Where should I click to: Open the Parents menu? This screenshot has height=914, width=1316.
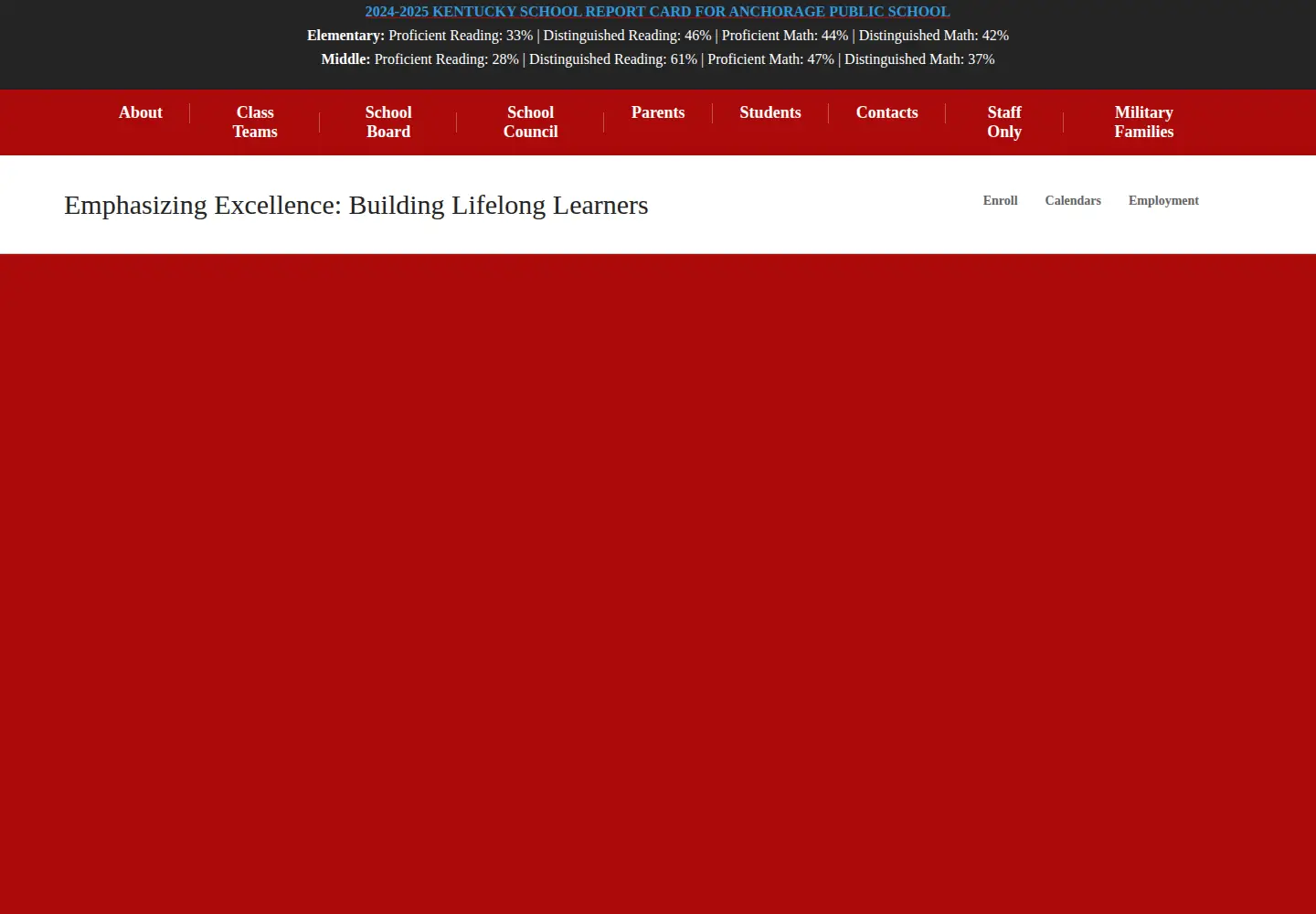[658, 112]
